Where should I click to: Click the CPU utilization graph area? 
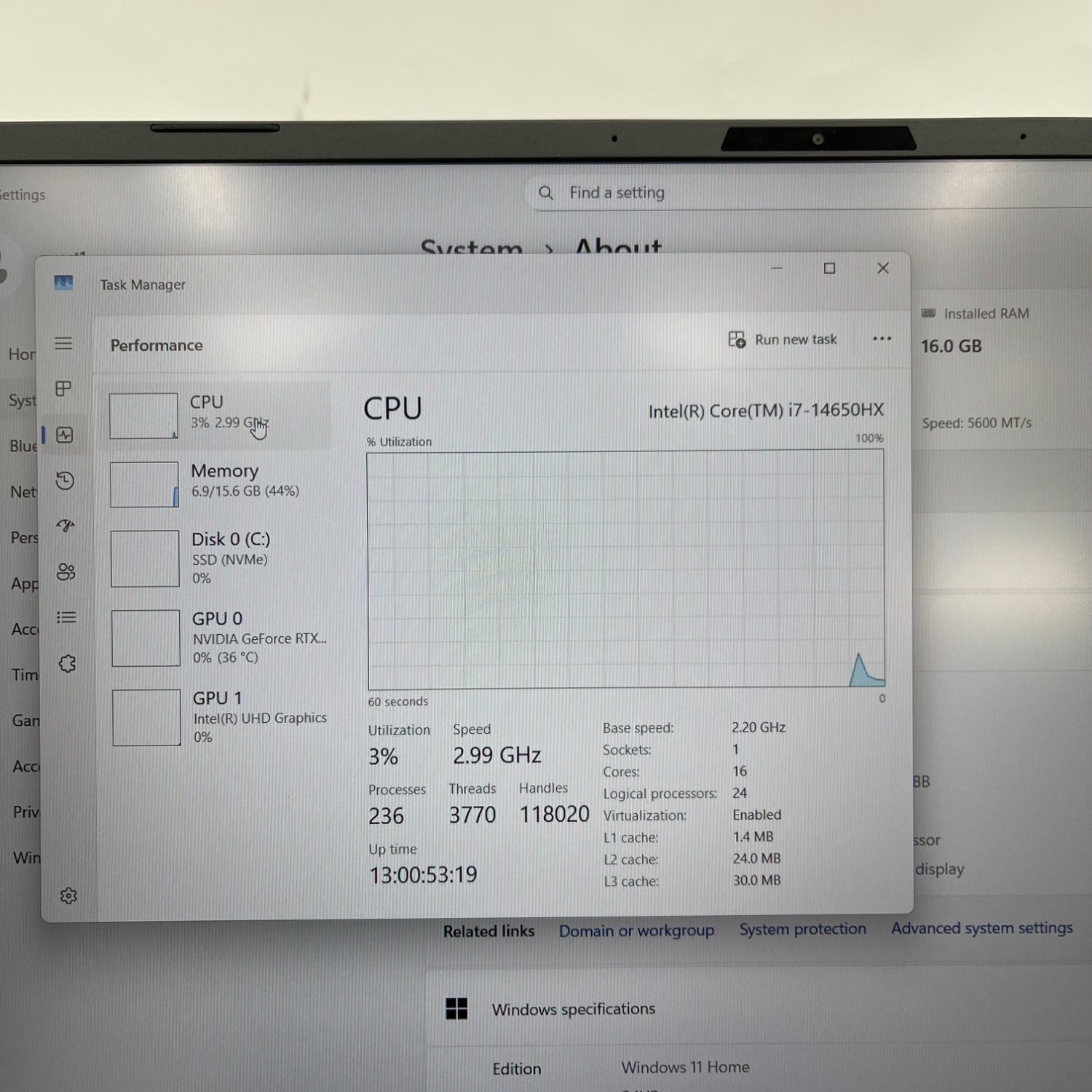[626, 569]
